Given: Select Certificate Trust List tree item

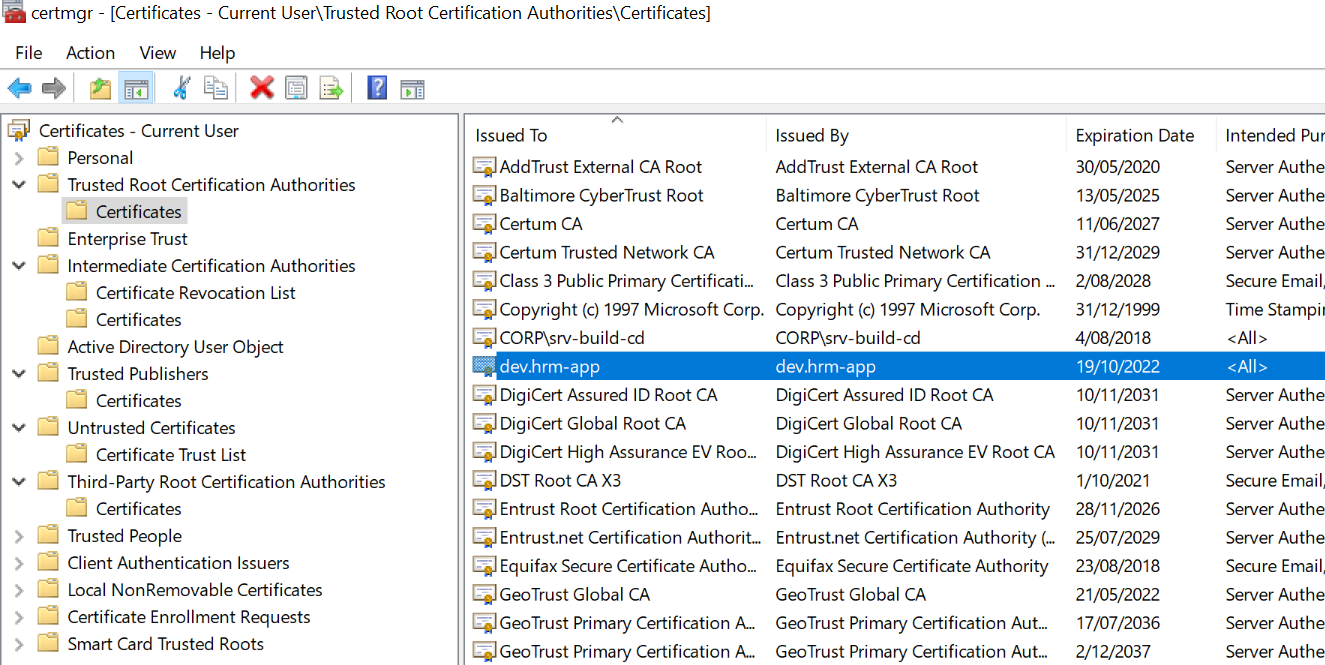Looking at the screenshot, I should (170, 455).
